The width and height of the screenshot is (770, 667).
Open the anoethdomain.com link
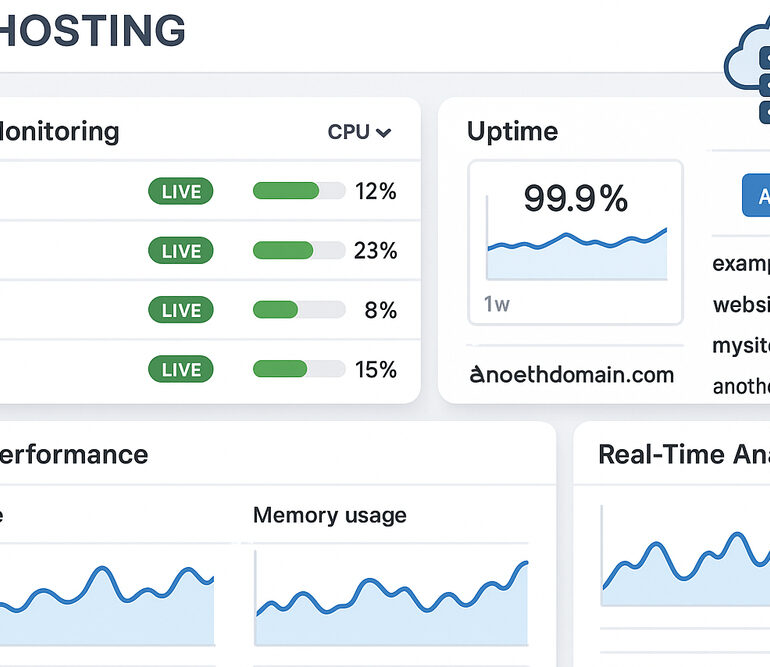[572, 375]
